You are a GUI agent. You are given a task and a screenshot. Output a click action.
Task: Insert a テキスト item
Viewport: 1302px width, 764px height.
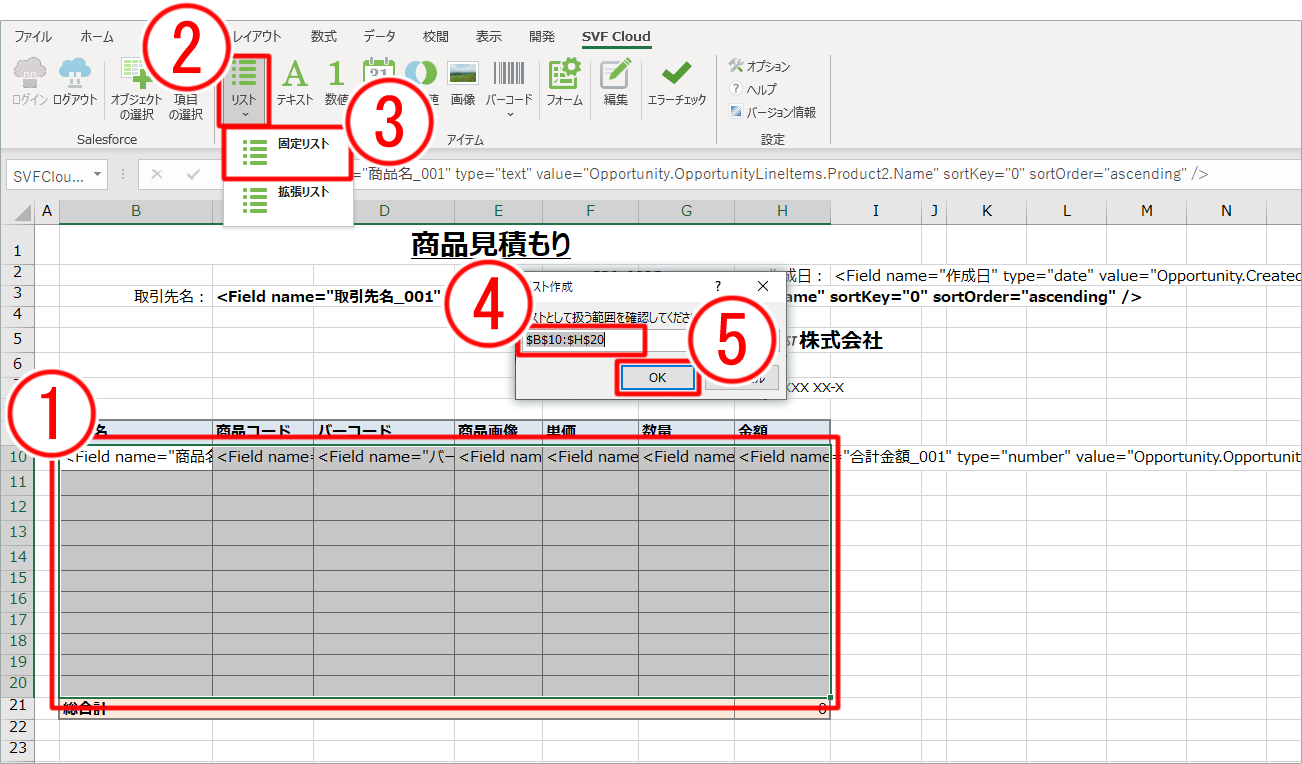click(294, 82)
